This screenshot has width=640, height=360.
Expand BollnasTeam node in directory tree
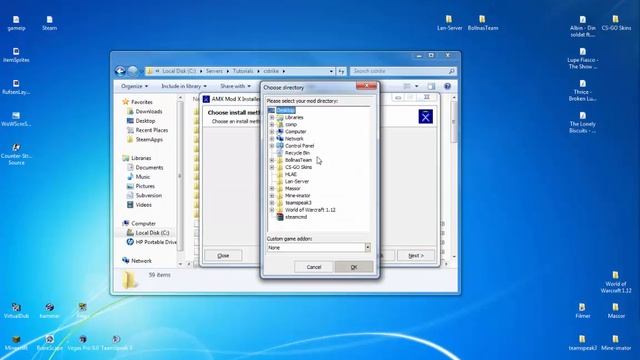point(272,160)
